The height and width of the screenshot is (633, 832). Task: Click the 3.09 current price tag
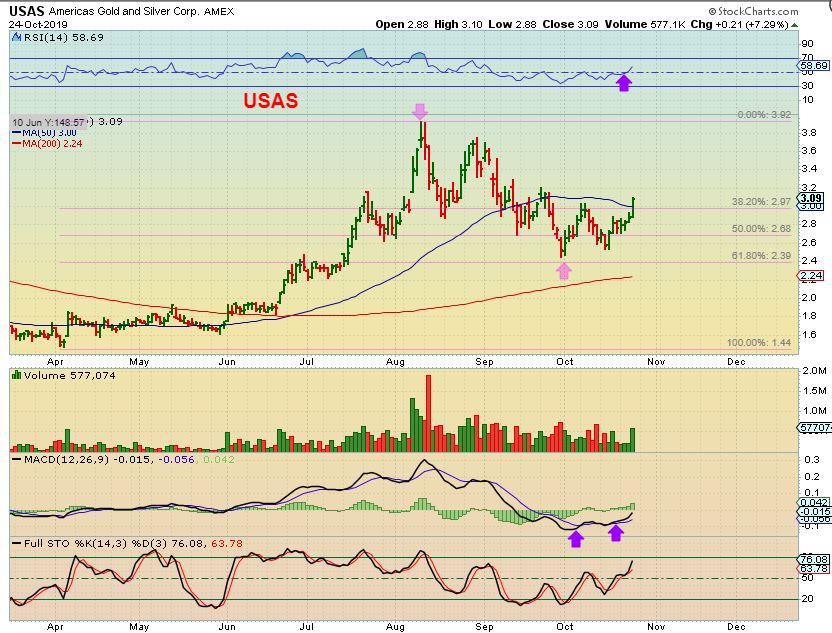click(812, 198)
